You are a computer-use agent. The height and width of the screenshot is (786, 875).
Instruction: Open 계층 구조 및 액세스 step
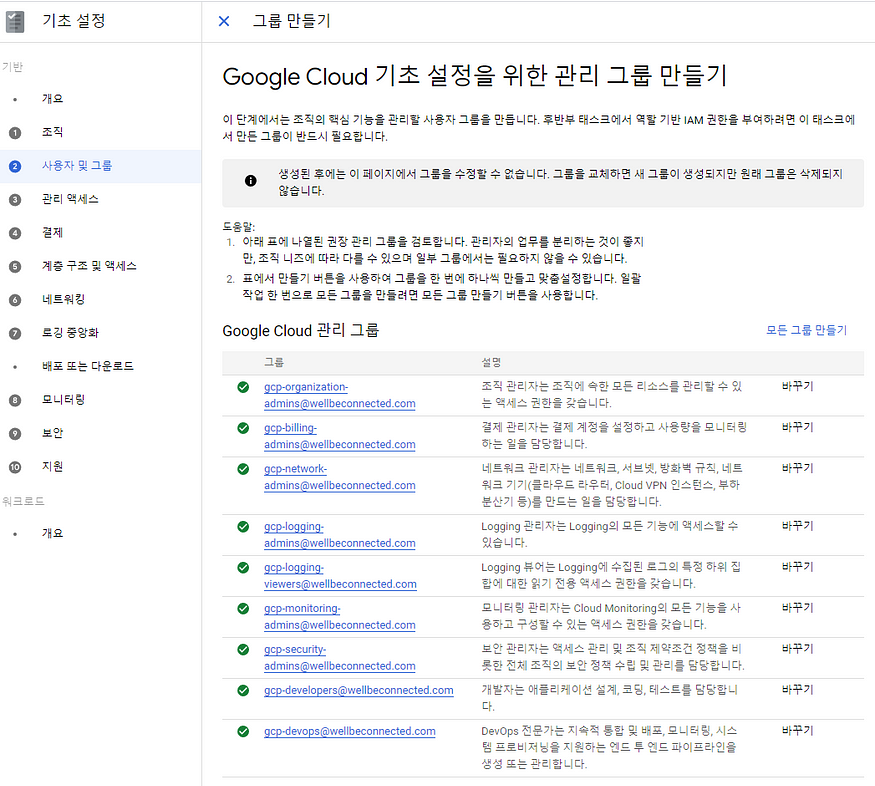tap(89, 266)
